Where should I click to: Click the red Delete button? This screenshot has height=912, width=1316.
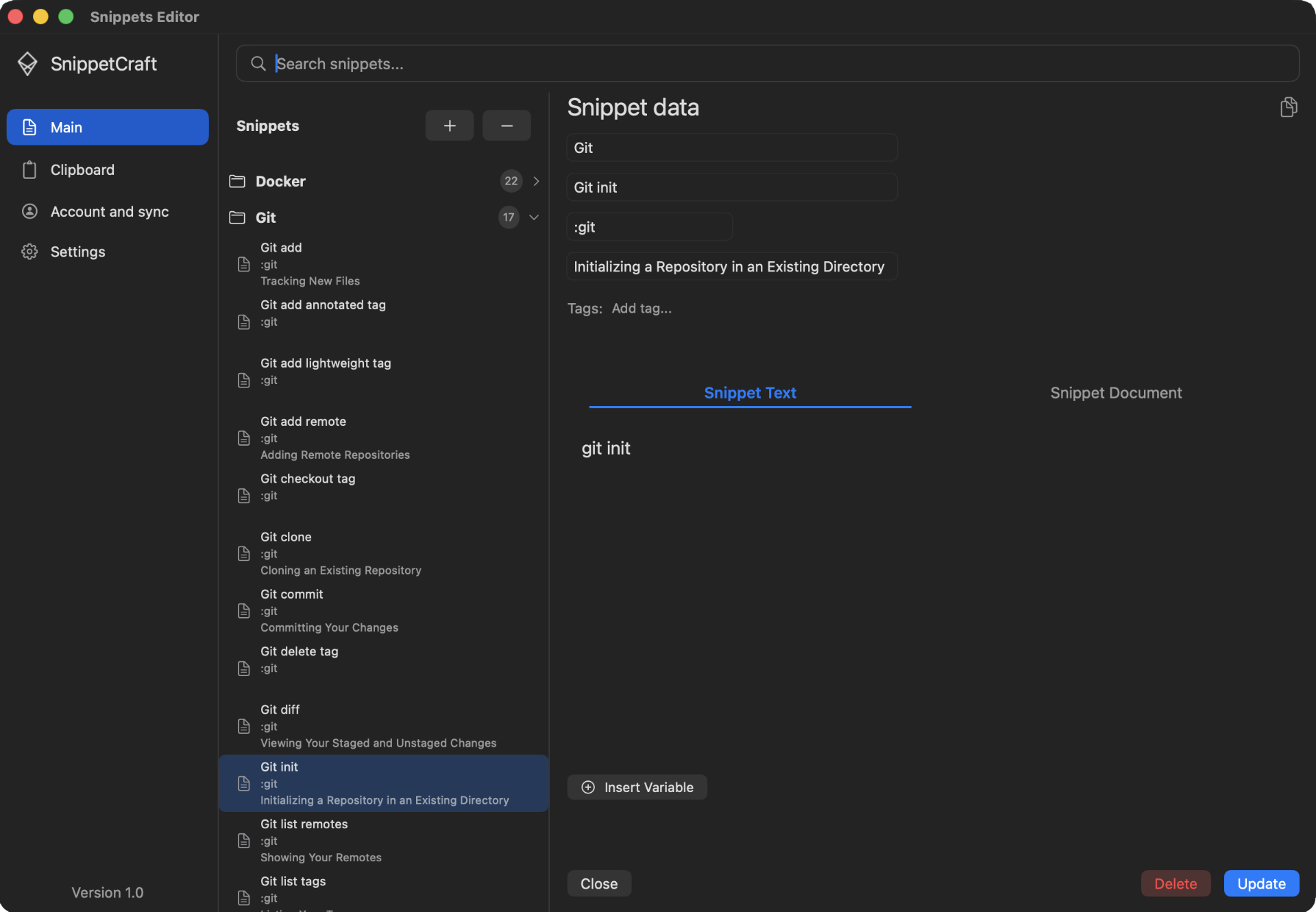click(x=1175, y=884)
